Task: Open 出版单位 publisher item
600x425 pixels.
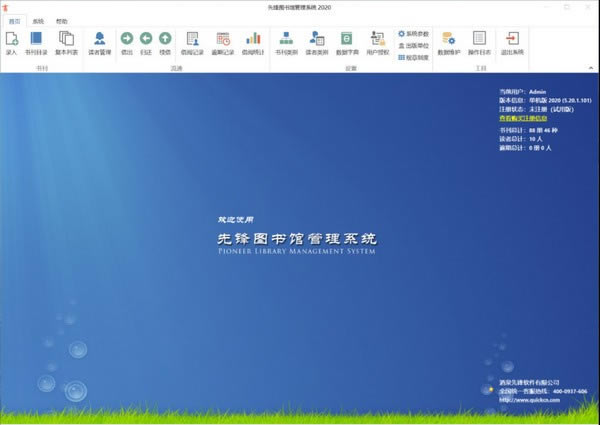Action: tap(413, 46)
